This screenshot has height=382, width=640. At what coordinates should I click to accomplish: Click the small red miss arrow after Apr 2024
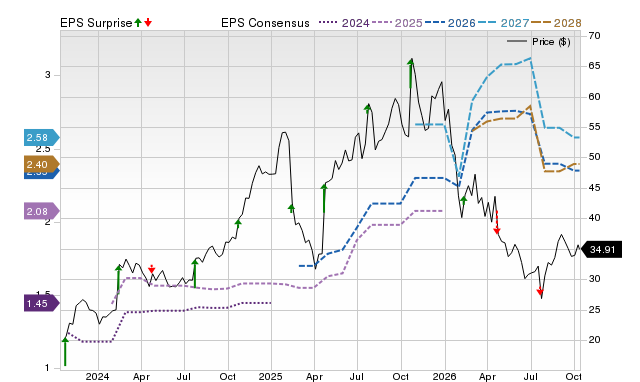151,269
